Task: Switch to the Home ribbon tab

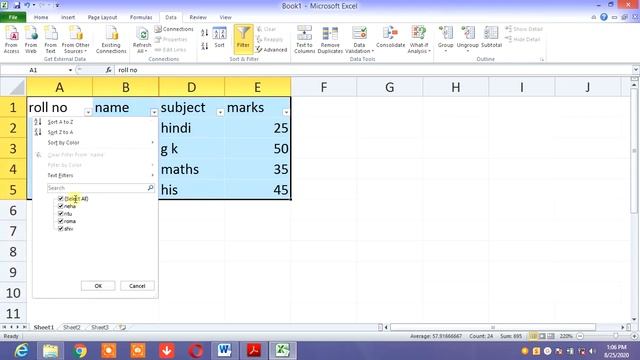Action: click(x=41, y=17)
